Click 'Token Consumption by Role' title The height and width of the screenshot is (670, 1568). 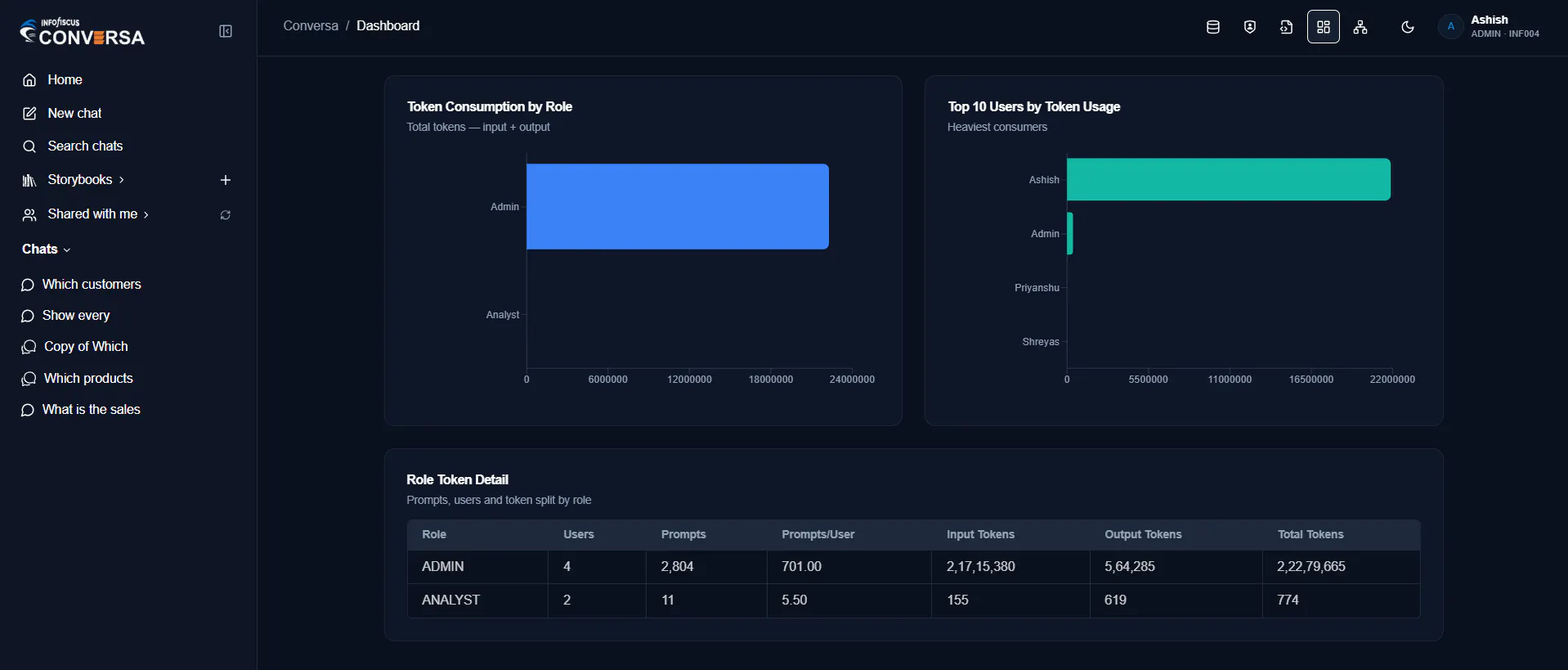490,106
